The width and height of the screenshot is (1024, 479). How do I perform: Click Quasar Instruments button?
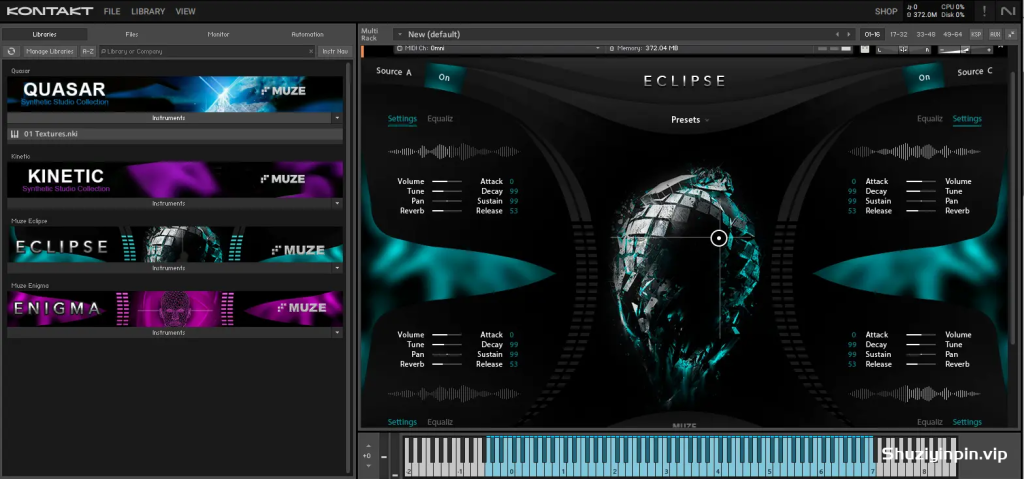point(168,118)
